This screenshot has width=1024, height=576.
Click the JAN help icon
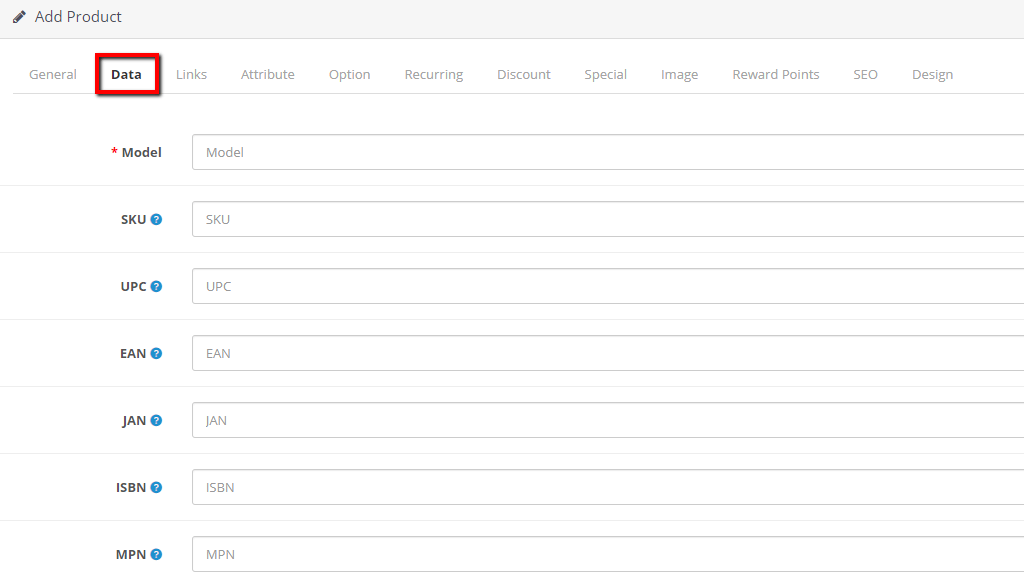pos(154,419)
